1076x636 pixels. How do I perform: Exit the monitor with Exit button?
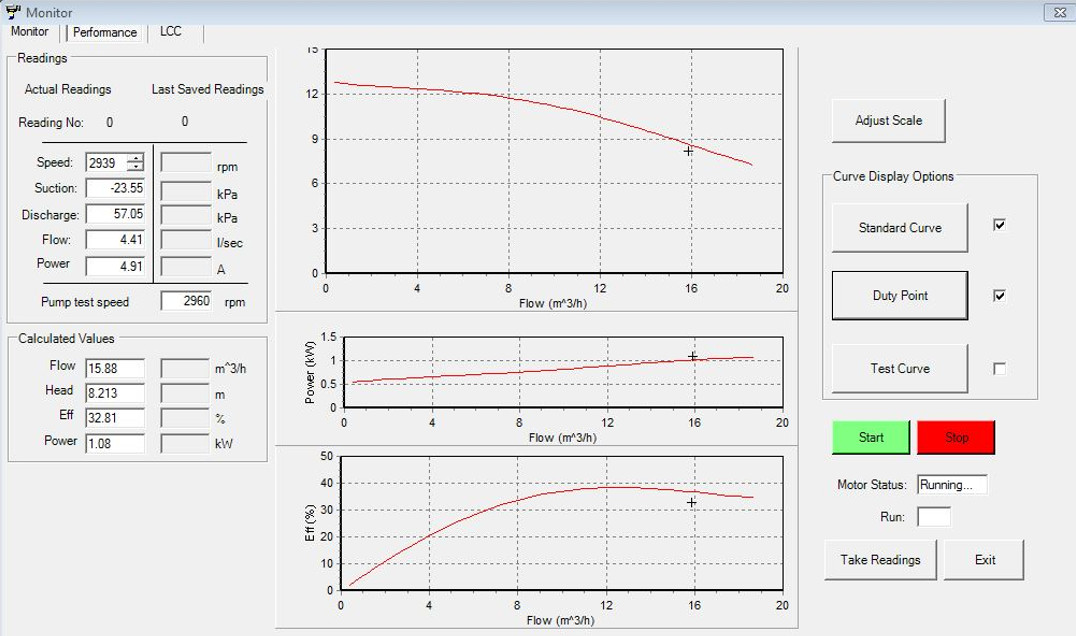coord(984,560)
